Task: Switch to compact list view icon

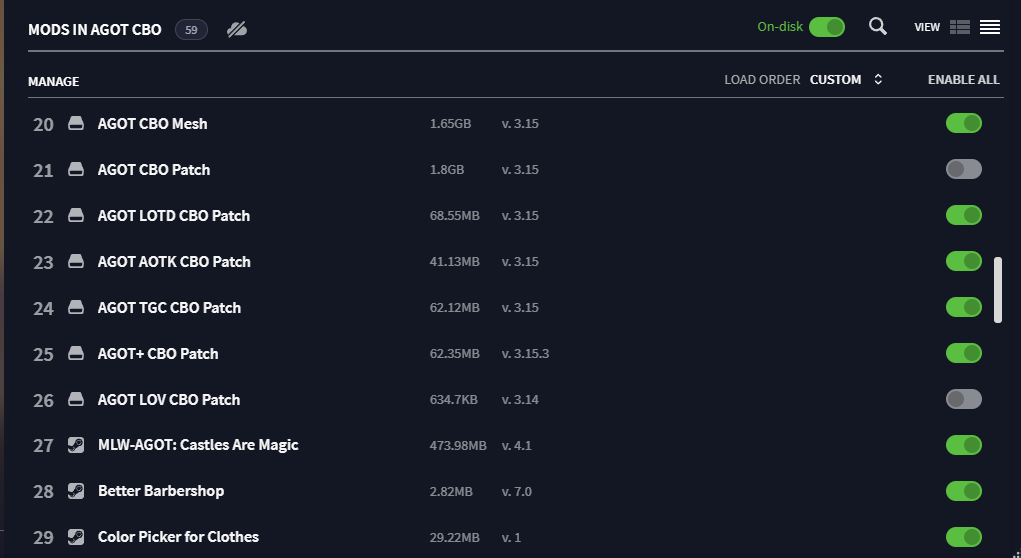Action: click(x=990, y=27)
